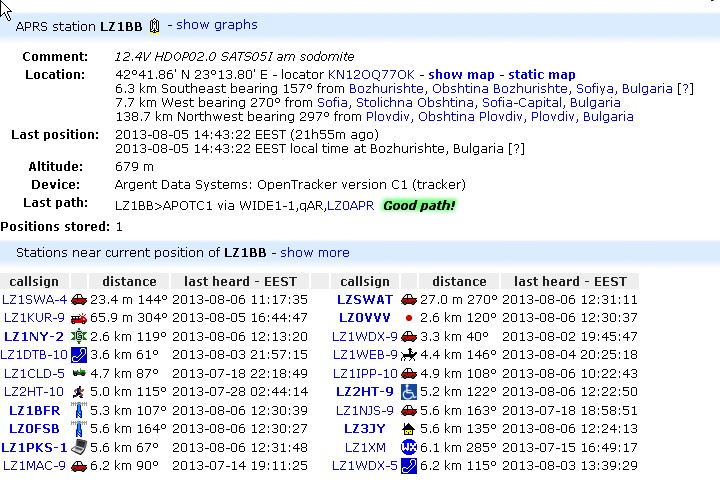Click the KN12OQ77OK locator link
The width and height of the screenshot is (720, 483).
pos(372,75)
